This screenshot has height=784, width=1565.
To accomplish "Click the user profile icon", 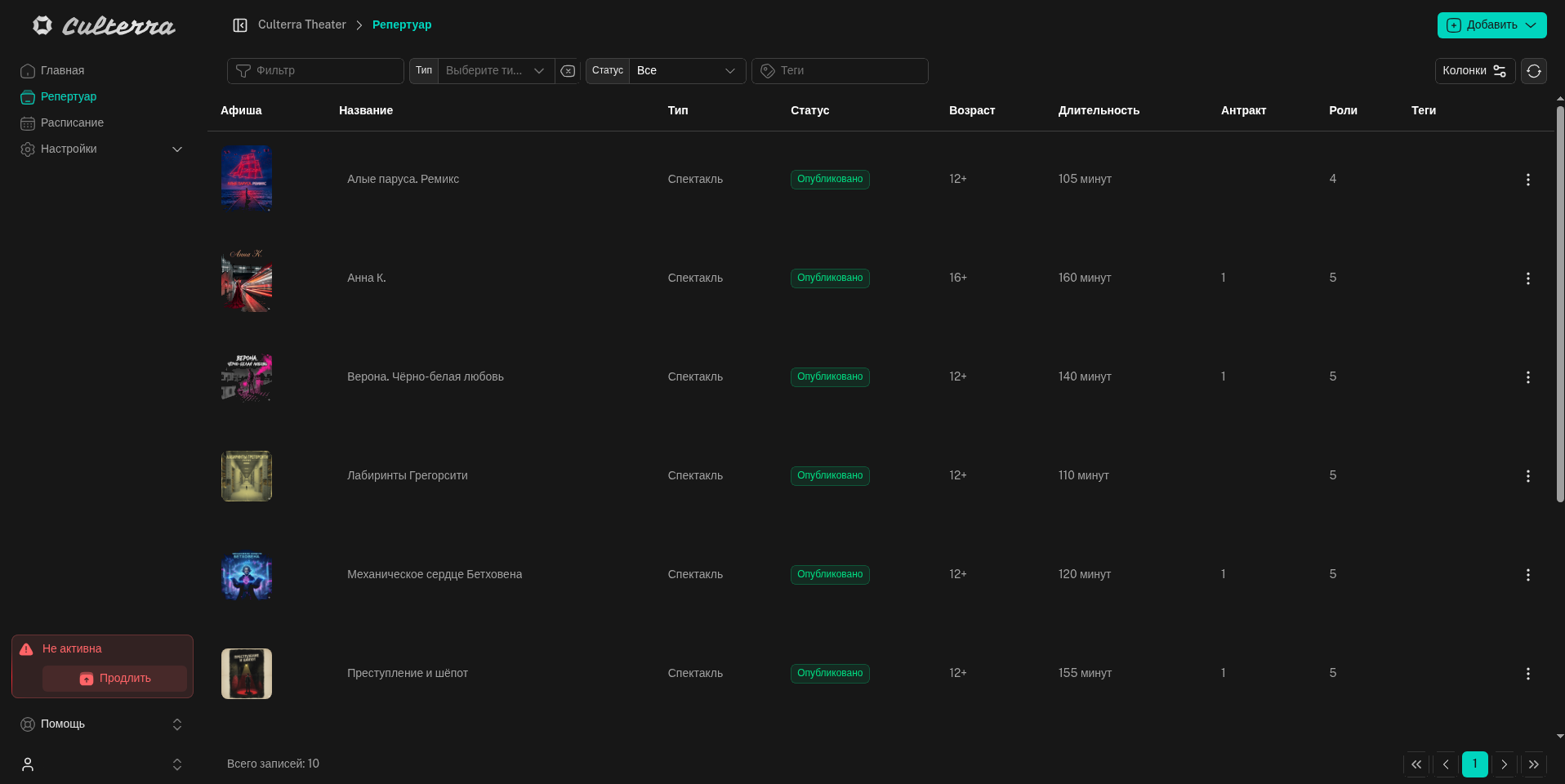I will (x=28, y=764).
